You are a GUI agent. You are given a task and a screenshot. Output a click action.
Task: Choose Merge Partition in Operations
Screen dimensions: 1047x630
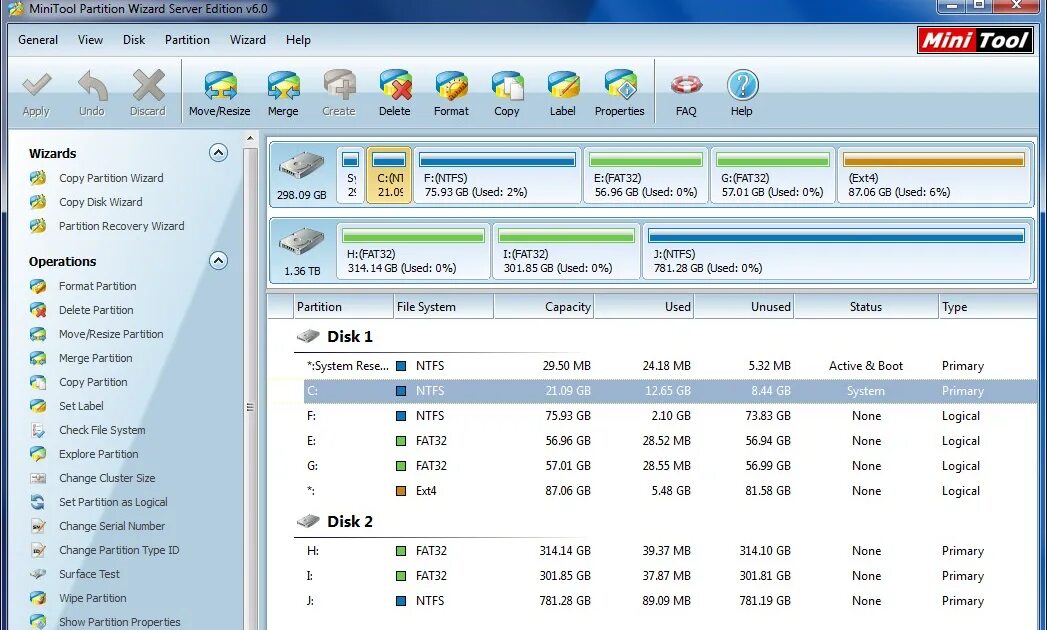point(95,358)
